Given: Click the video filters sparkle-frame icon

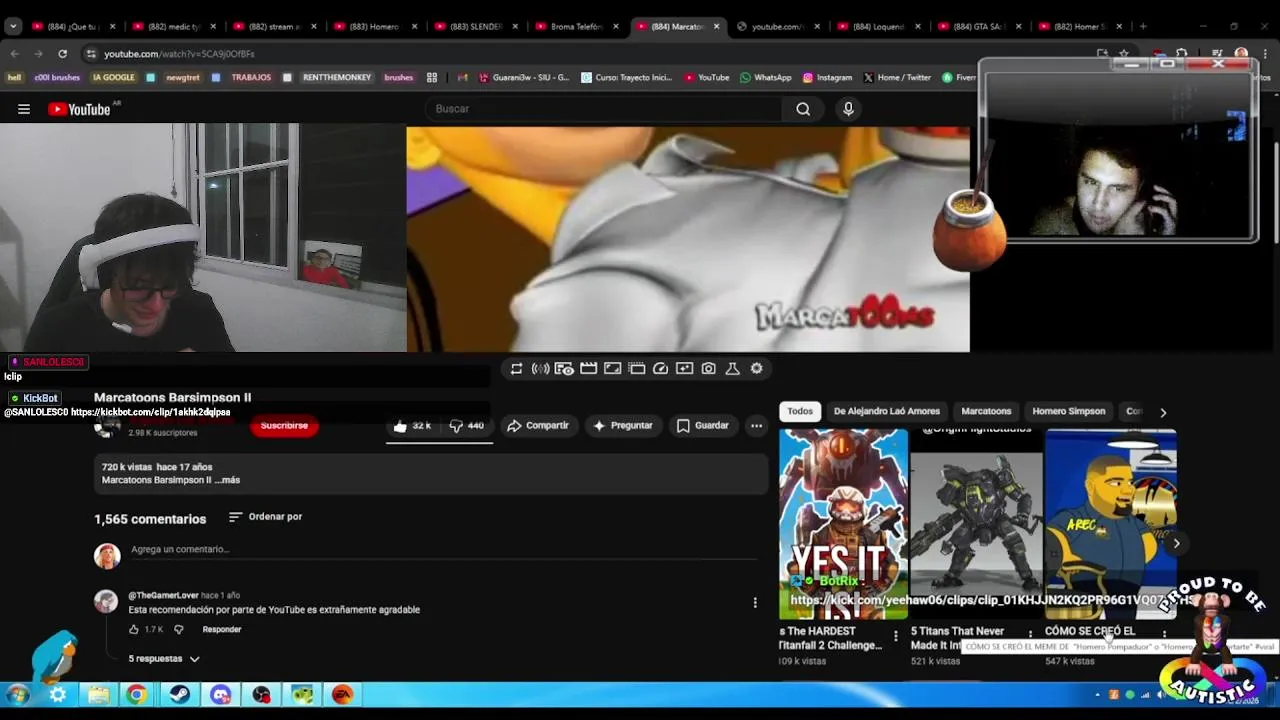Looking at the screenshot, I should tap(684, 369).
